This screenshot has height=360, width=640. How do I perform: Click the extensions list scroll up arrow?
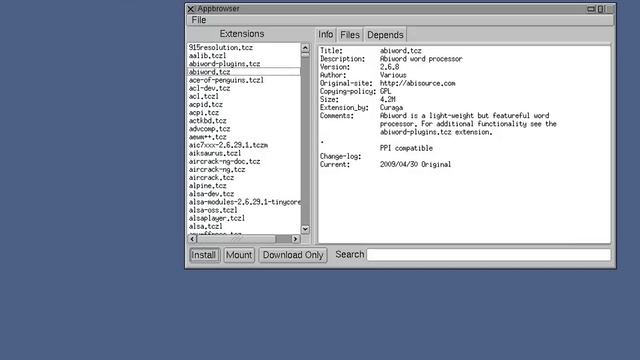coord(305,48)
